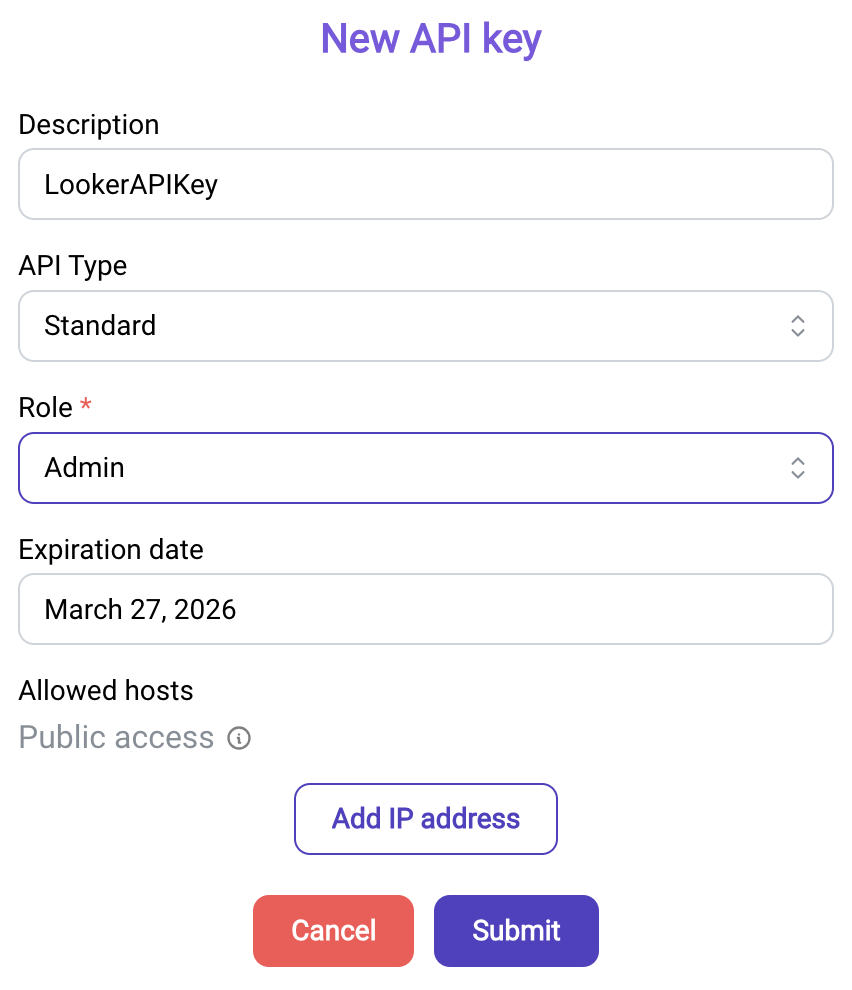This screenshot has height=990, width=852.
Task: Click the Description label
Action: tap(88, 125)
